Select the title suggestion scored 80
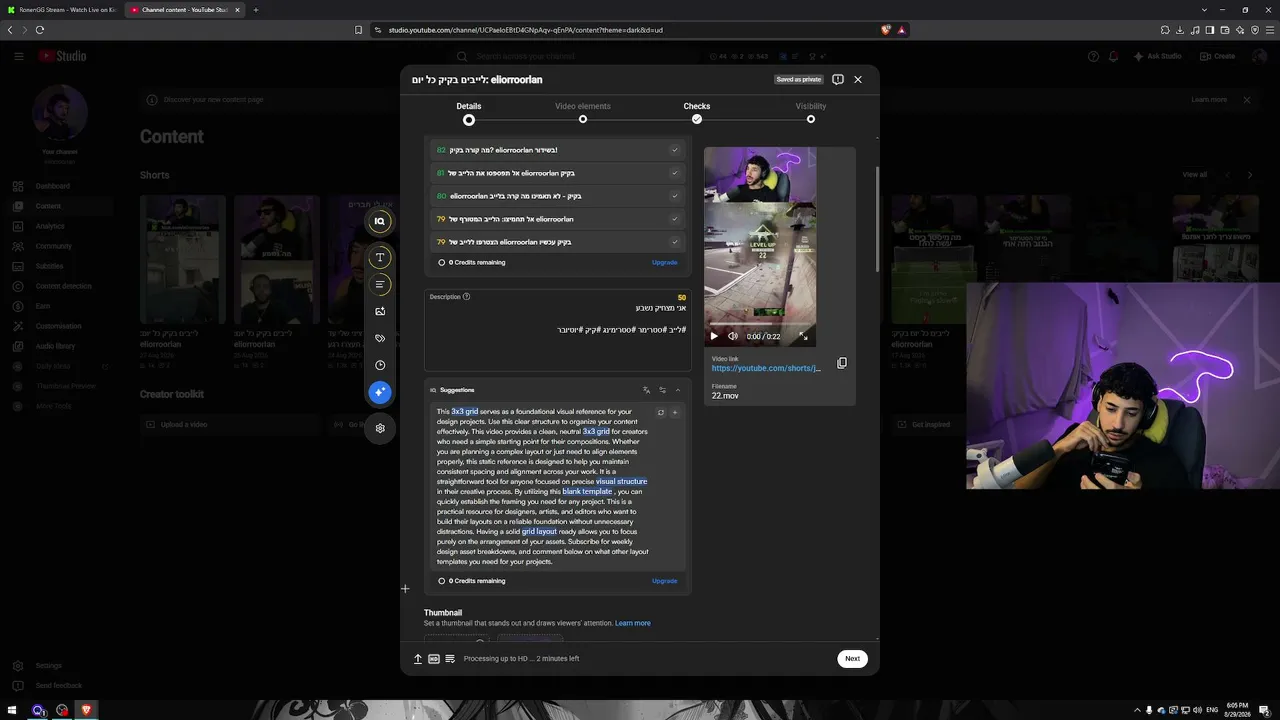 pyautogui.click(x=558, y=196)
